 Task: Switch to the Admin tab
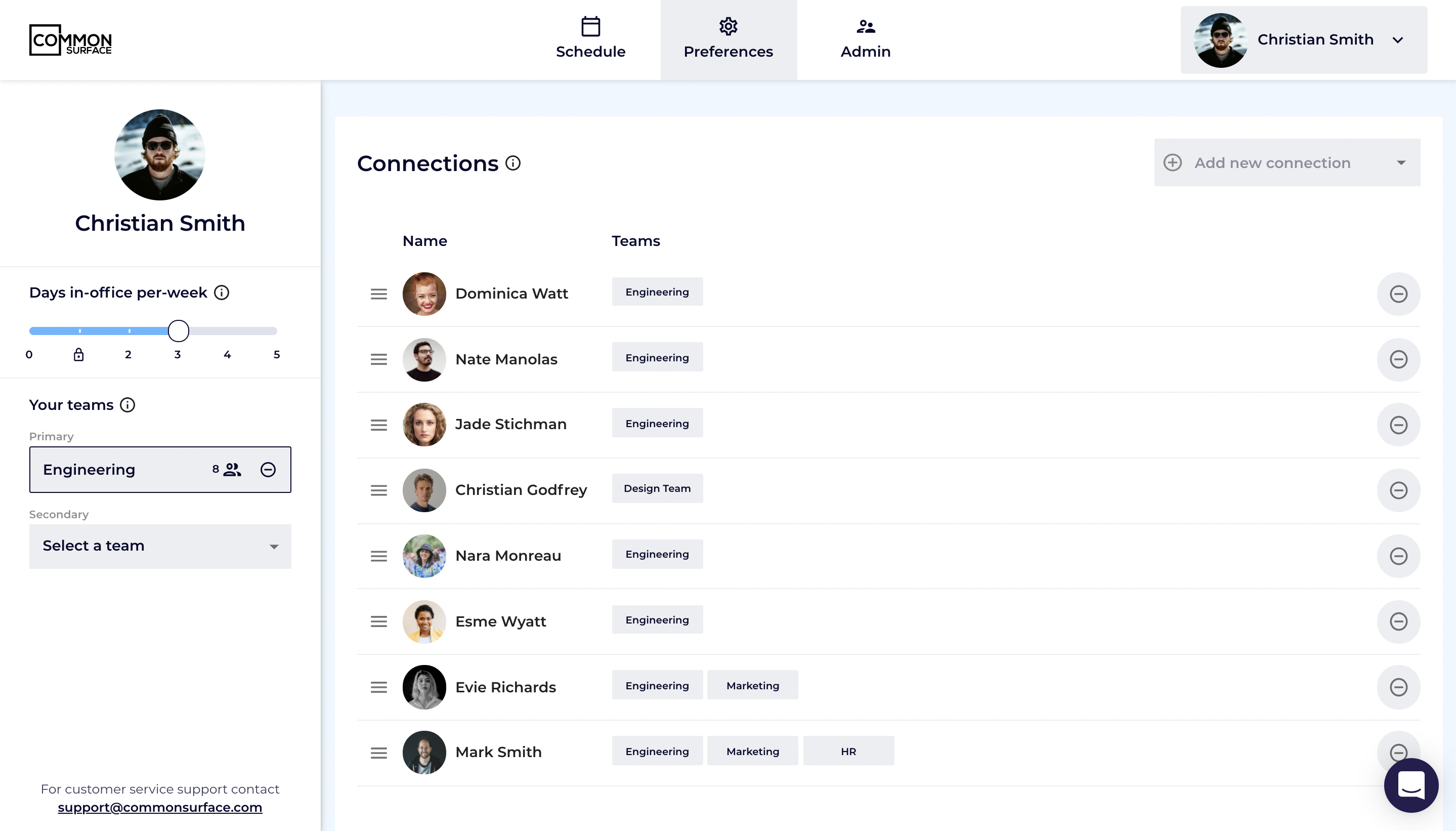[x=865, y=39]
